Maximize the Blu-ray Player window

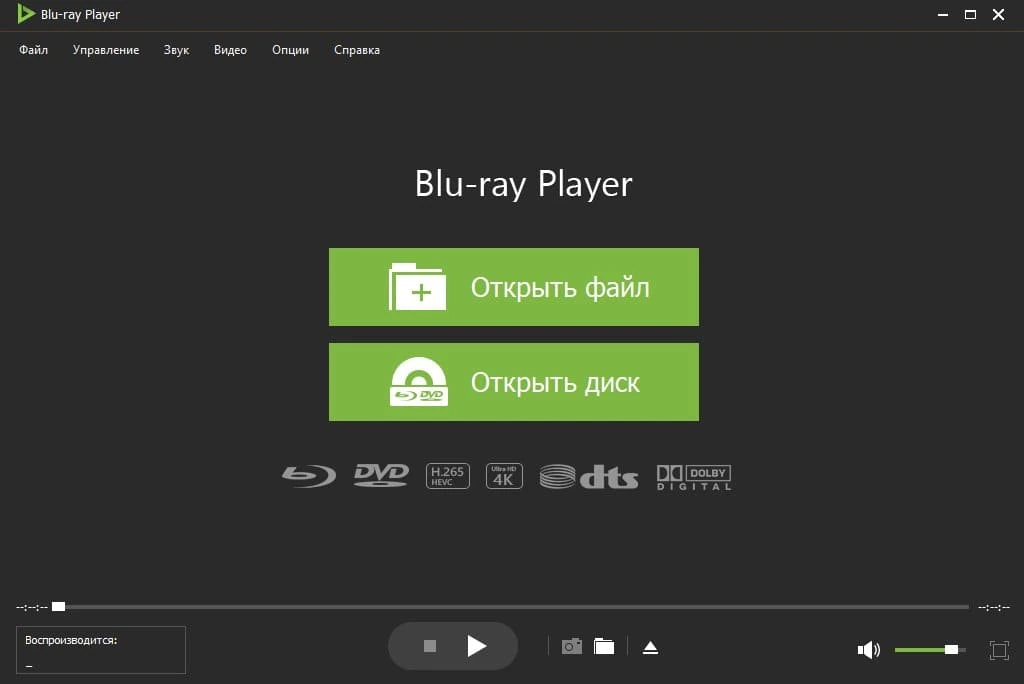[970, 14]
